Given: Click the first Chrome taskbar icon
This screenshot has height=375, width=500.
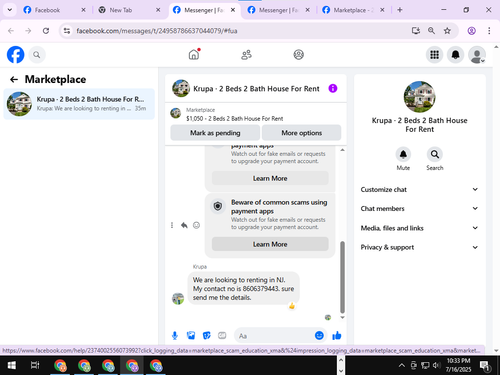Looking at the screenshot, I should pyautogui.click(x=60, y=366).
